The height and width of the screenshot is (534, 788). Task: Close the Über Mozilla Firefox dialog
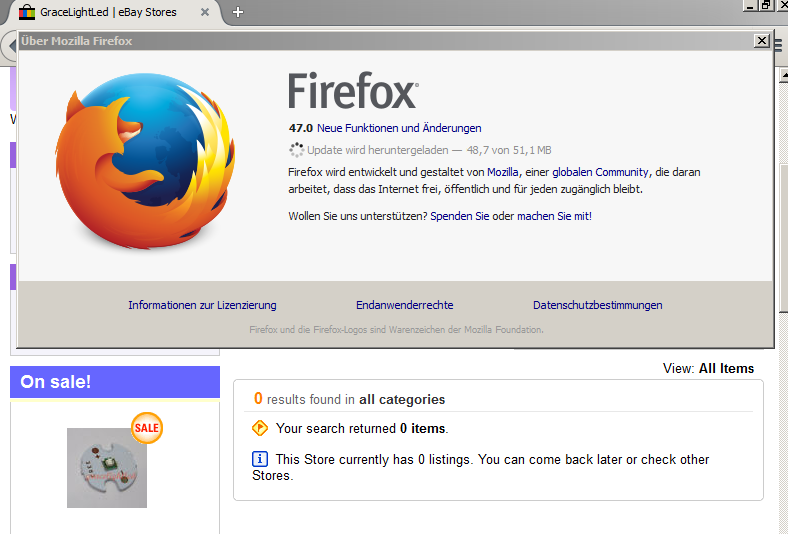point(762,41)
